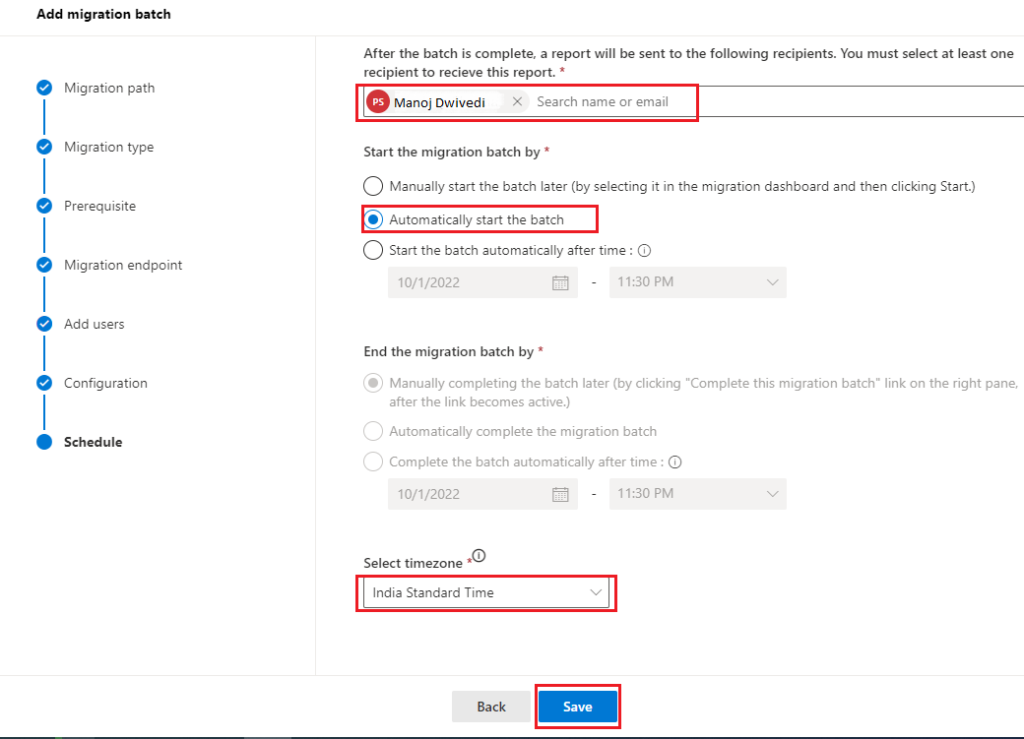
Task: Open the end time 11:30 PM dropdown
Action: tap(697, 494)
